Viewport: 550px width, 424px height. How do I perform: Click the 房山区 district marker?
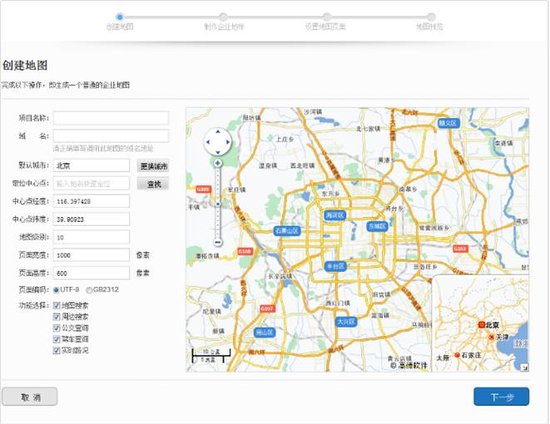click(x=264, y=332)
